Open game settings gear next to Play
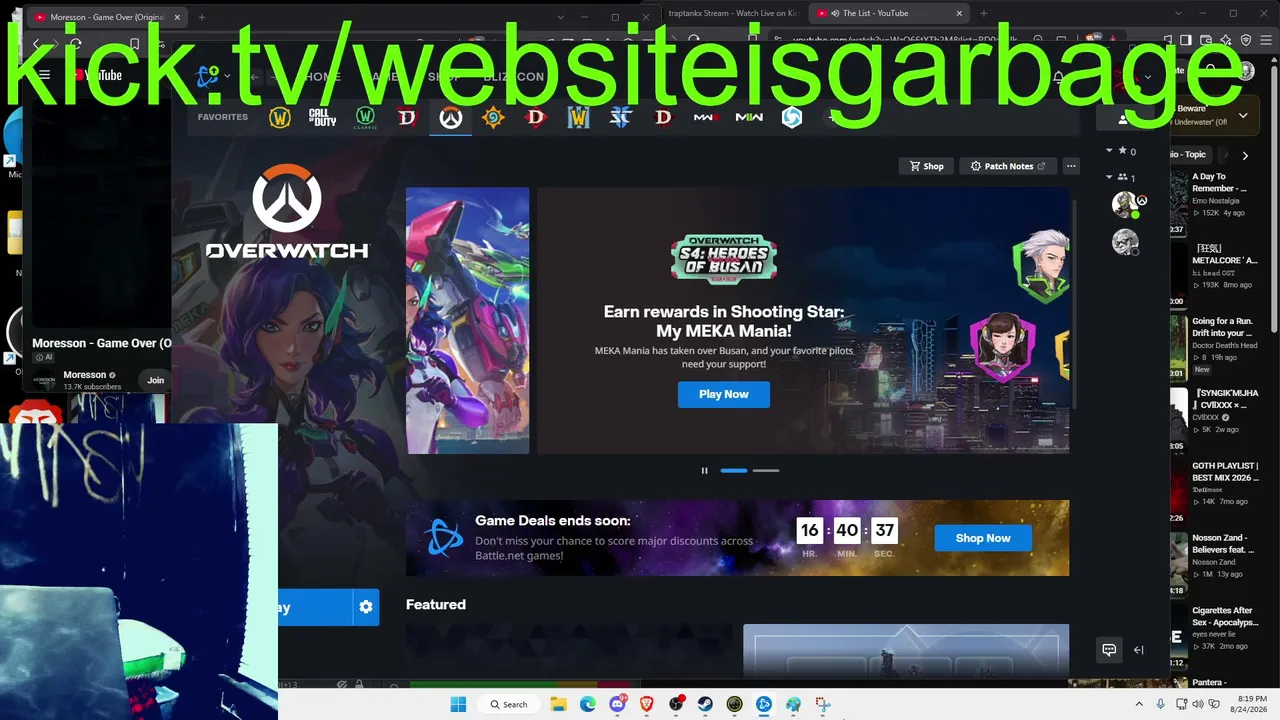Viewport: 1280px width, 720px height. coord(366,607)
